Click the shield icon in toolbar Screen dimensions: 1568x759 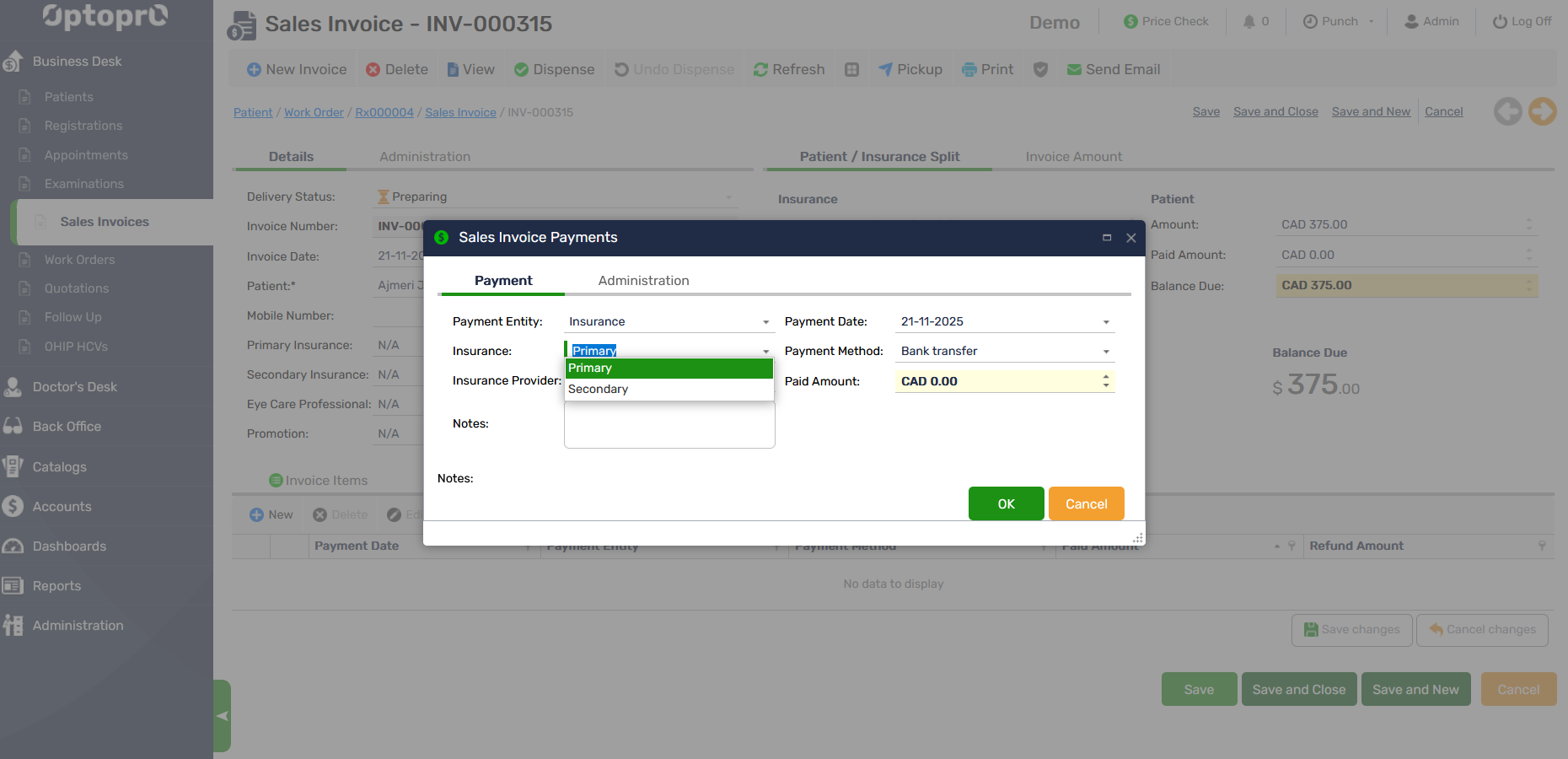click(x=1040, y=70)
